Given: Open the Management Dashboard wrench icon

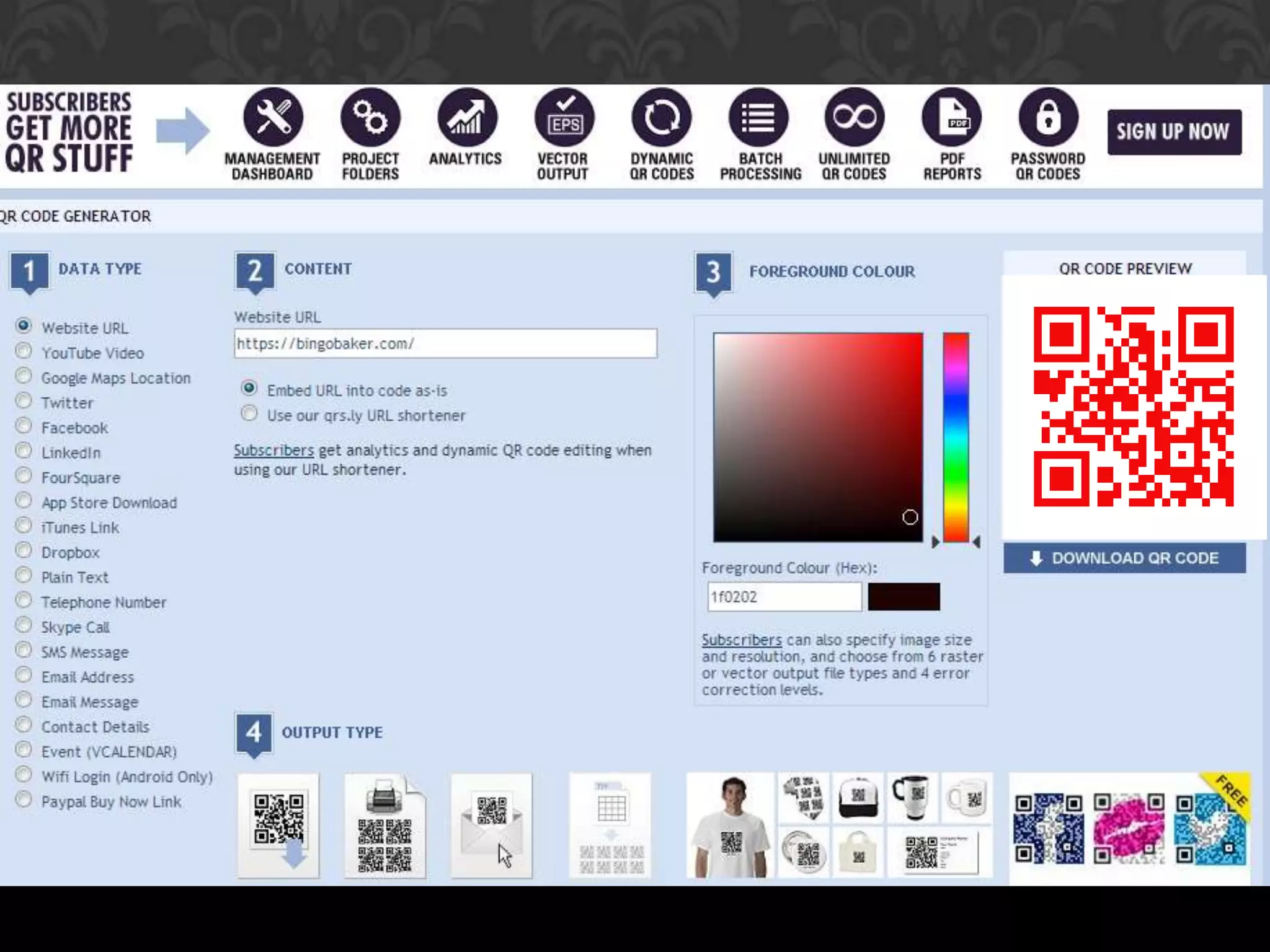Looking at the screenshot, I should click(273, 118).
